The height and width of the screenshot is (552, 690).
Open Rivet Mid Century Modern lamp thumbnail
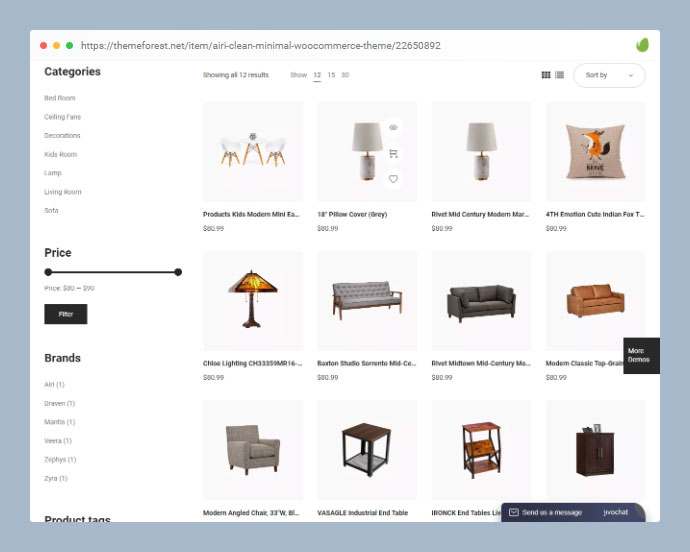coord(481,151)
